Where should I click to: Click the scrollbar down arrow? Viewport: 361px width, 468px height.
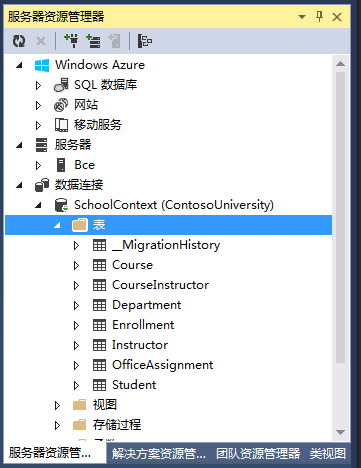(340, 432)
